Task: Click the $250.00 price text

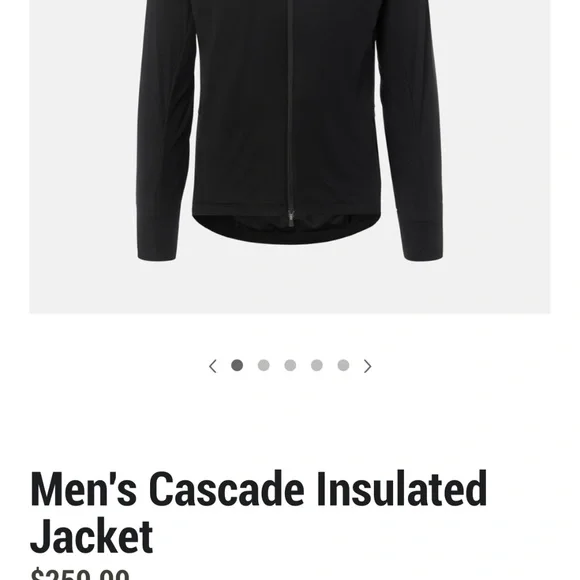Action: point(80,574)
